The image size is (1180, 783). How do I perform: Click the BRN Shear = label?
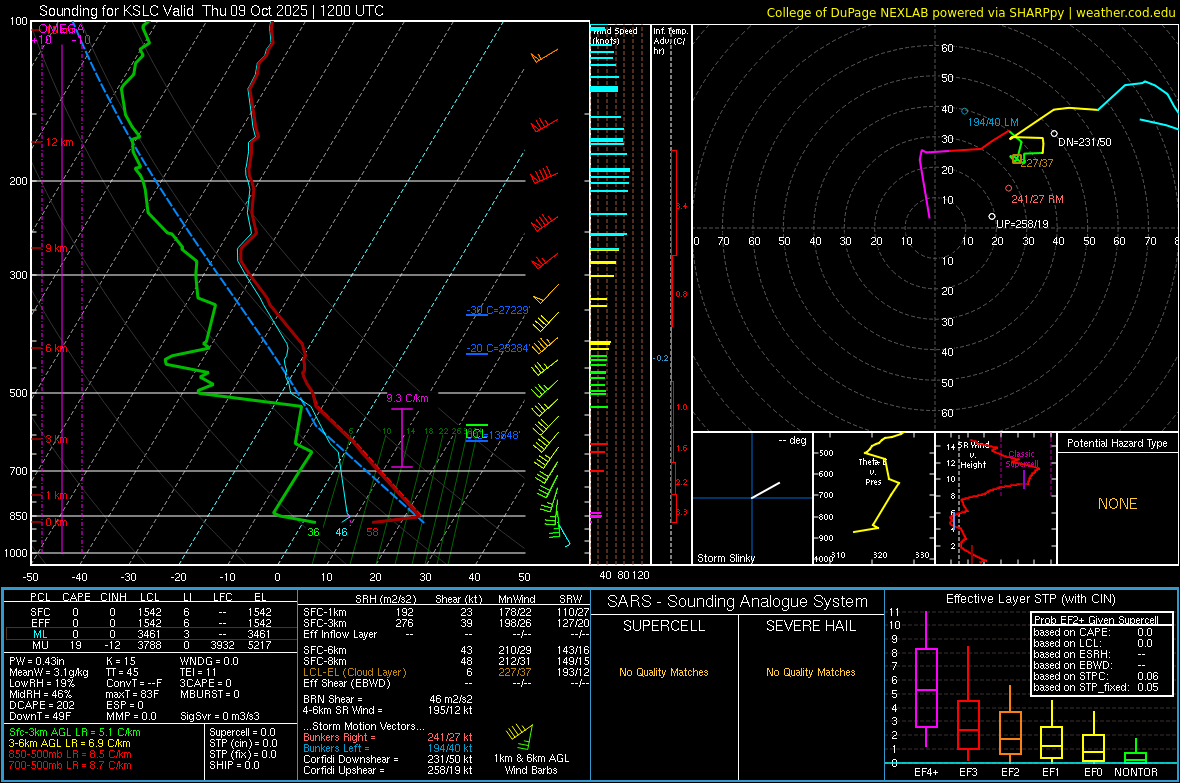333,699
